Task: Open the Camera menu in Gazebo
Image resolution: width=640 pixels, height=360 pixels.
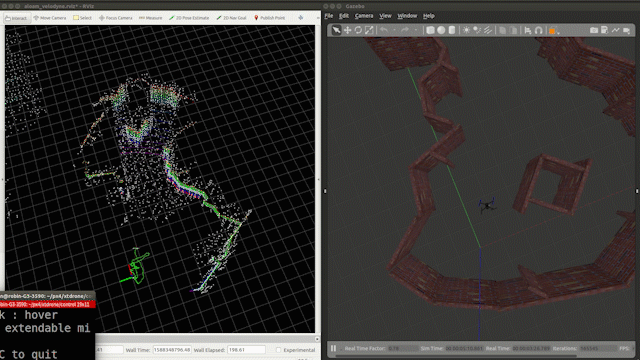Action: [x=364, y=16]
